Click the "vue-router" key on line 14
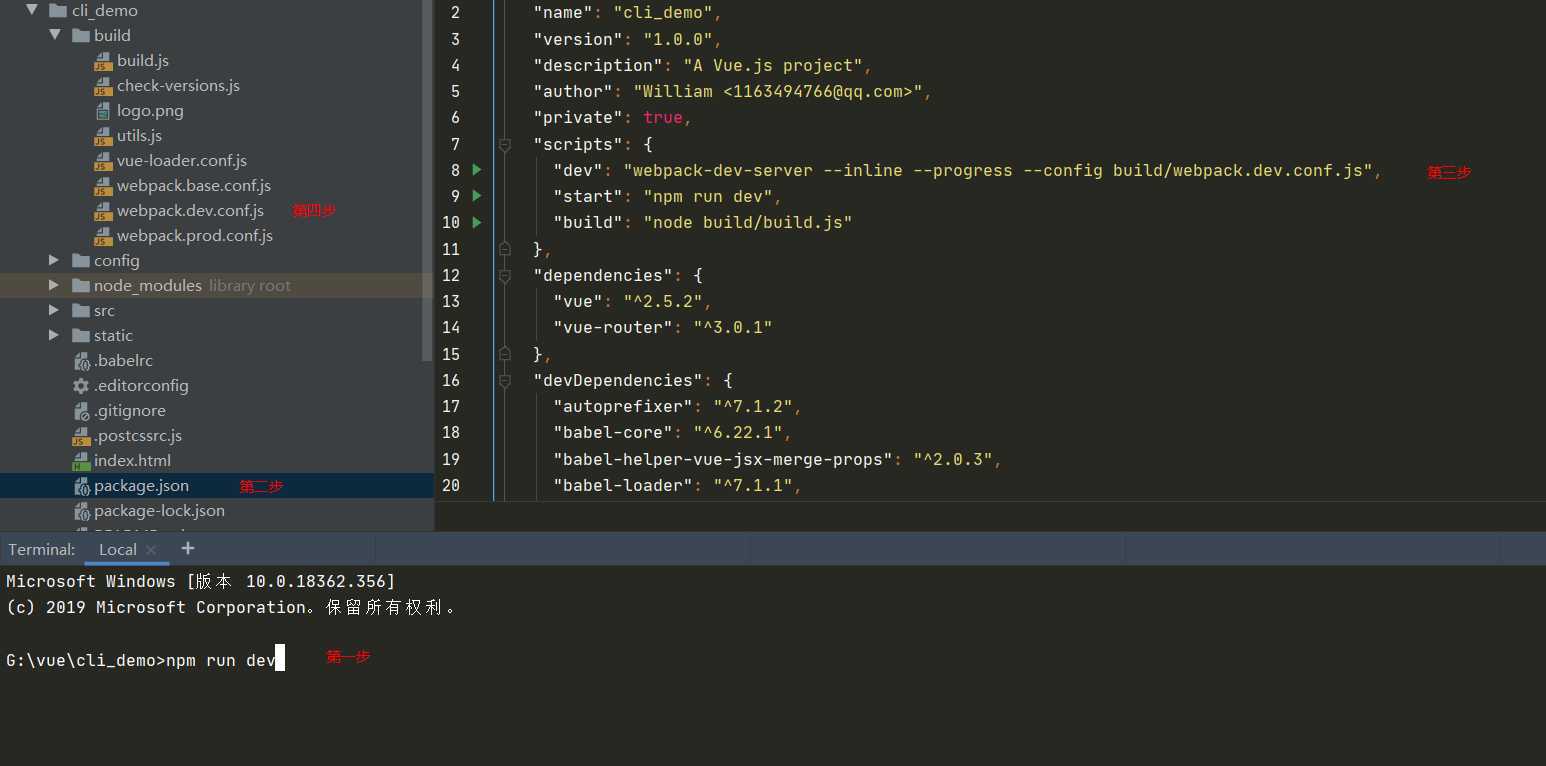The height and width of the screenshot is (766, 1546). point(612,327)
